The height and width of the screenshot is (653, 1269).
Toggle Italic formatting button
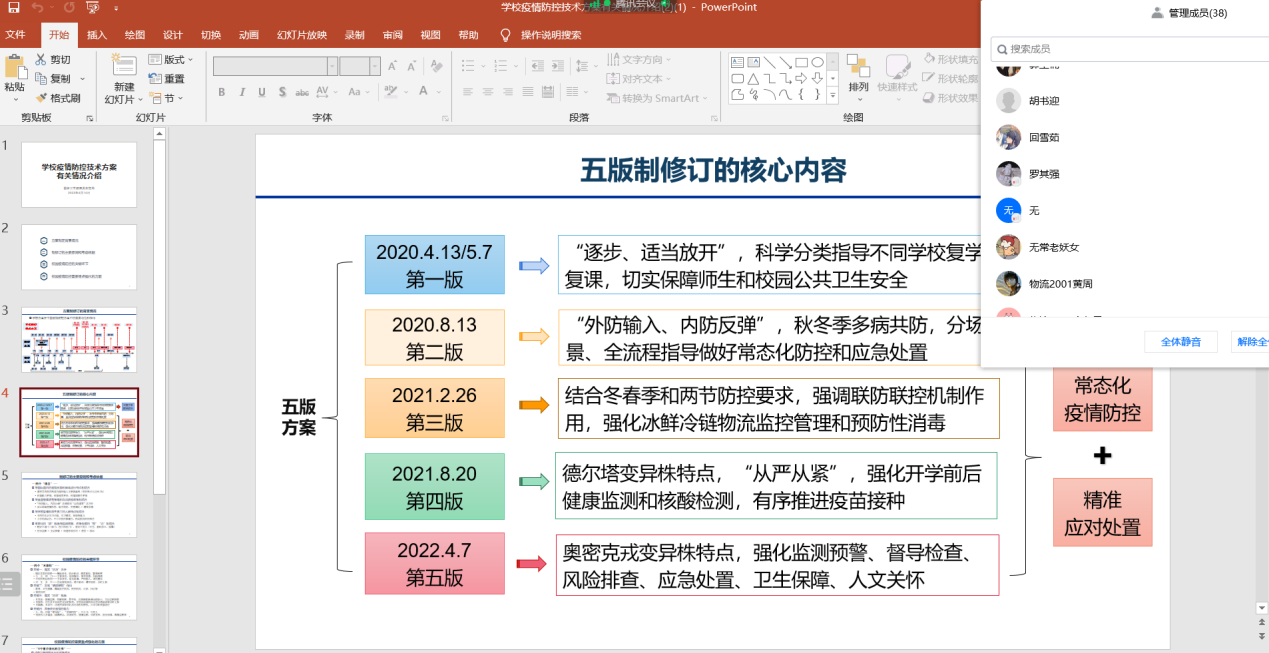coord(242,93)
